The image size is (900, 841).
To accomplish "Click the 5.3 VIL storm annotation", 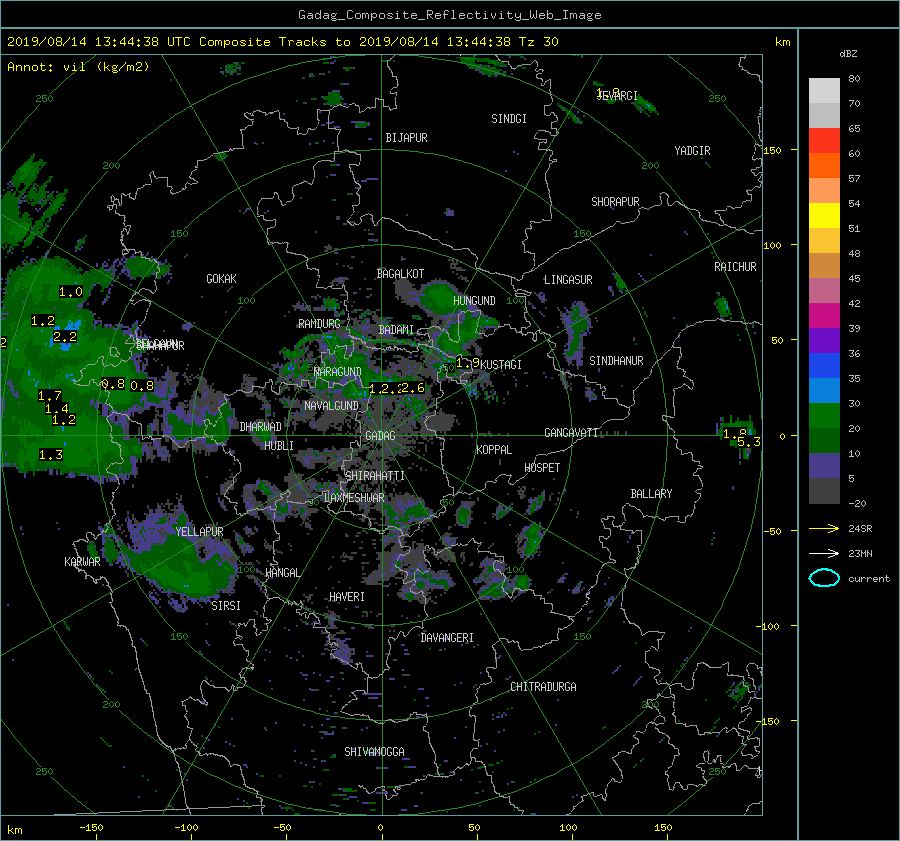I will coord(749,441).
